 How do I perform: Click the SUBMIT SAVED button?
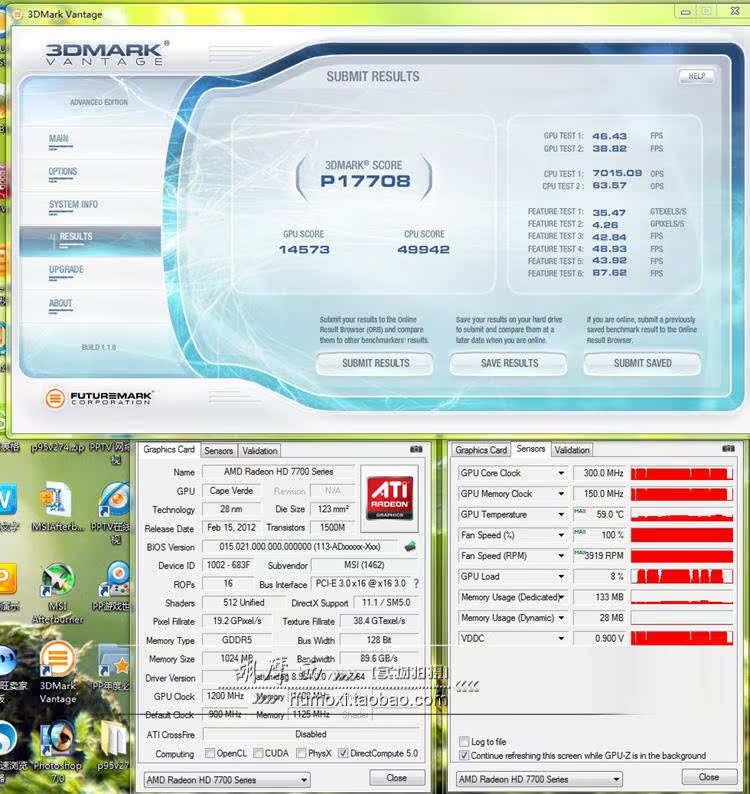(643, 364)
